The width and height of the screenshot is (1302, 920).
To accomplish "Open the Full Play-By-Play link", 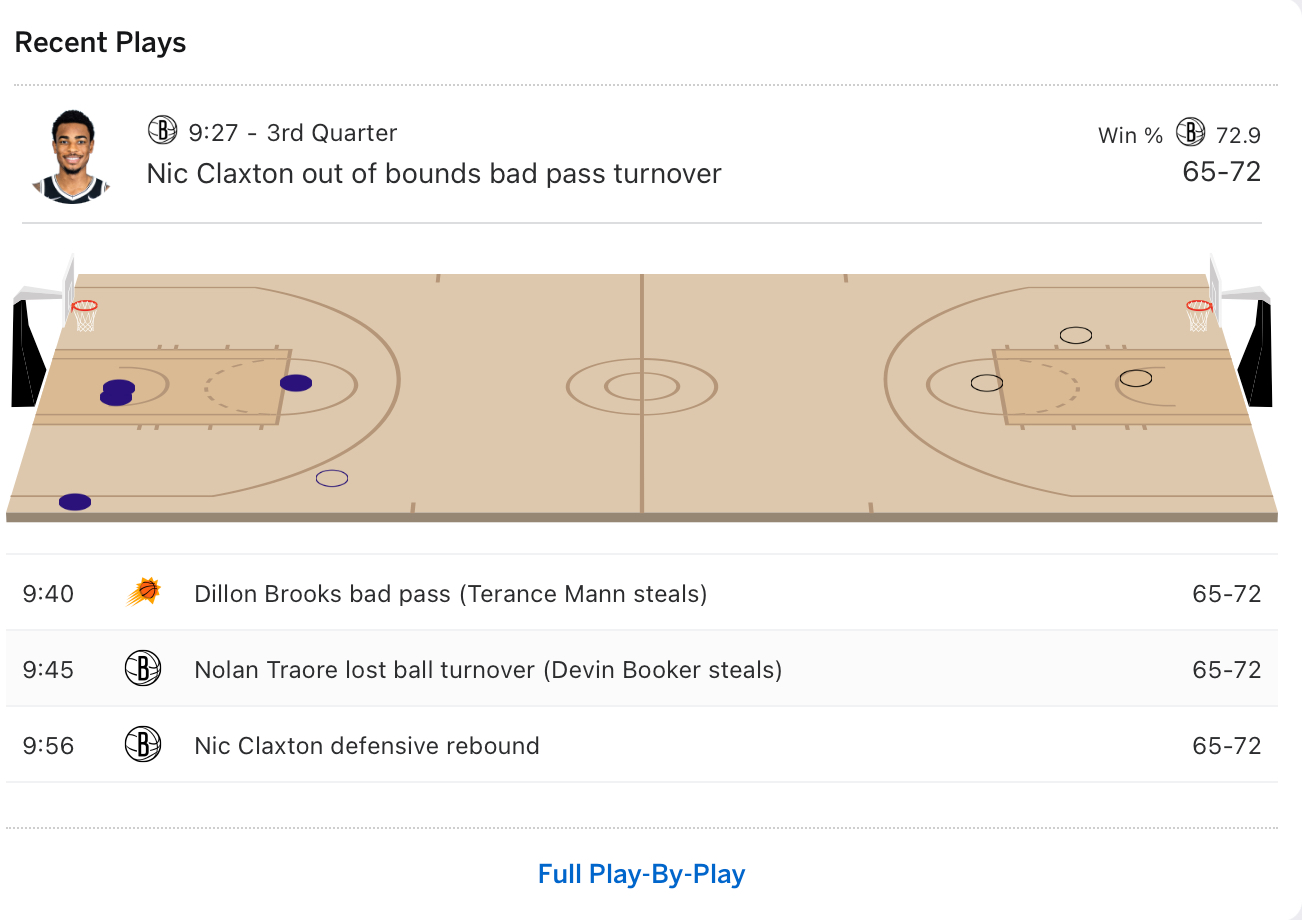I will click(641, 874).
